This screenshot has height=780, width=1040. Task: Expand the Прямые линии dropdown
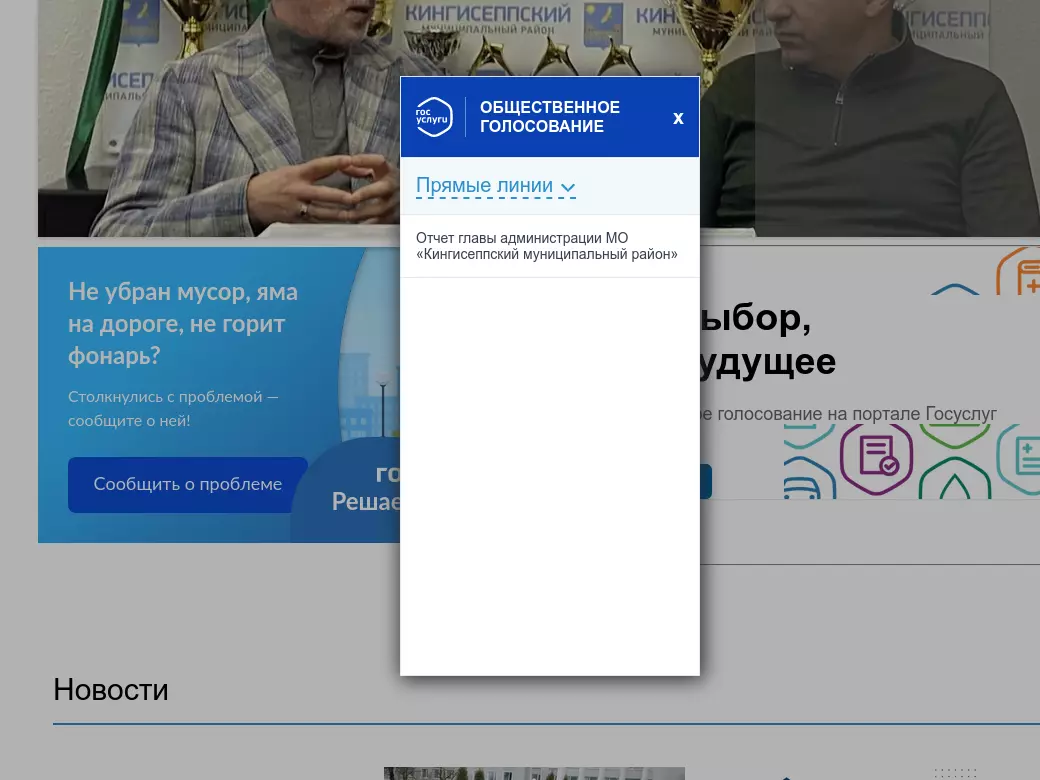495,186
